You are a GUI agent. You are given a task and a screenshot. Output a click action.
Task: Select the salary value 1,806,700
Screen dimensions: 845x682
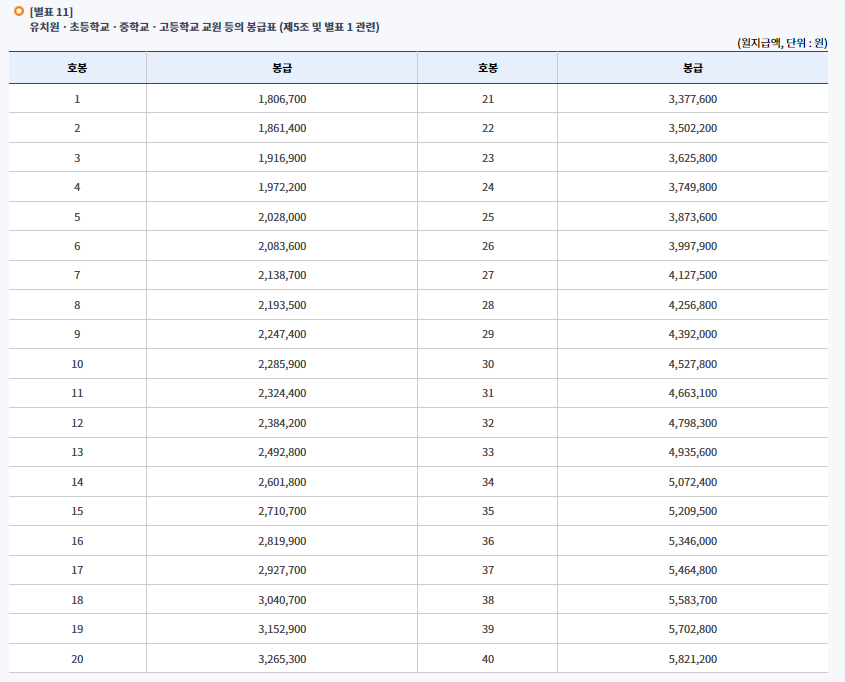pos(283,98)
